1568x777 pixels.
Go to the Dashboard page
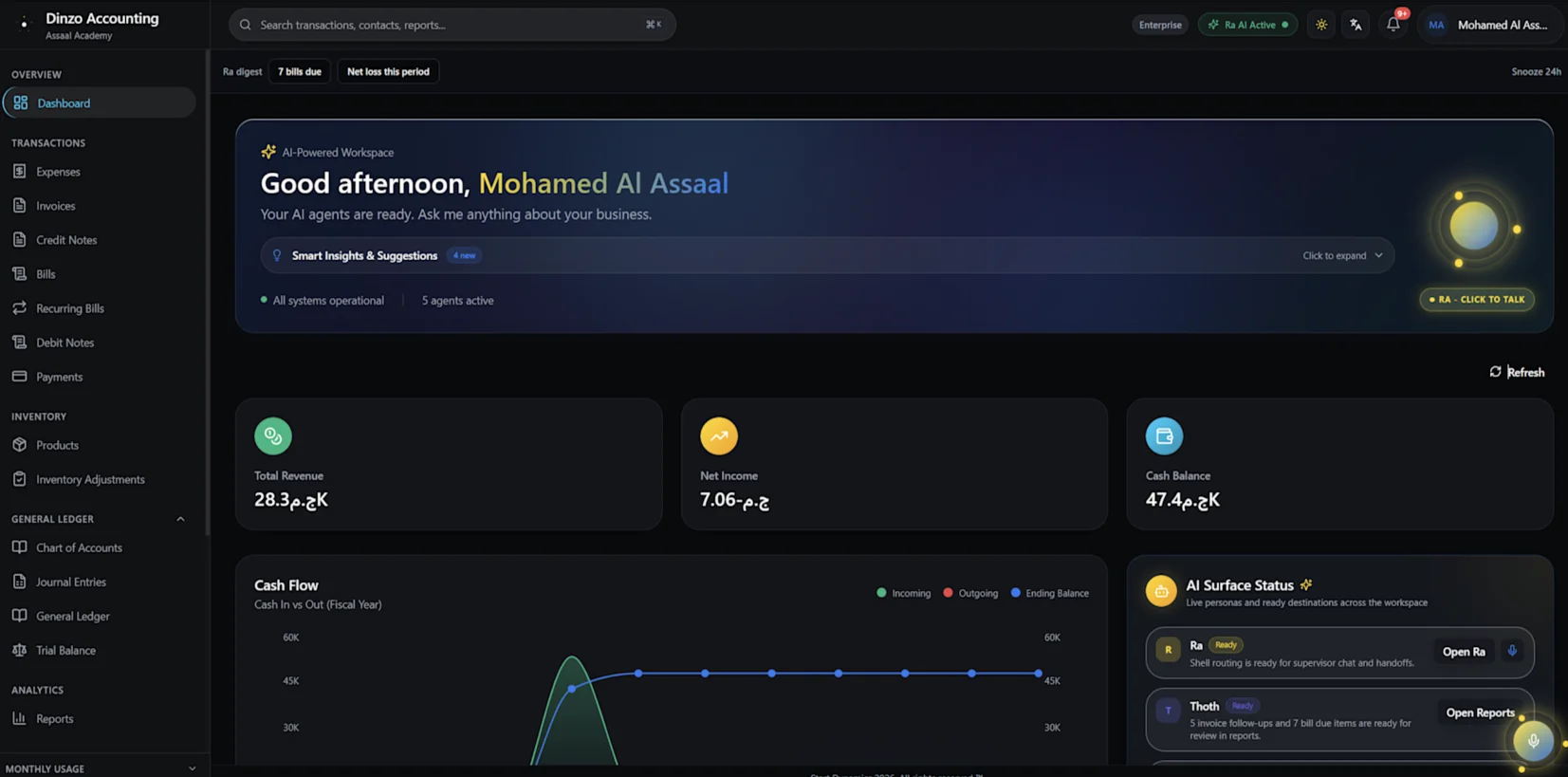tap(100, 102)
